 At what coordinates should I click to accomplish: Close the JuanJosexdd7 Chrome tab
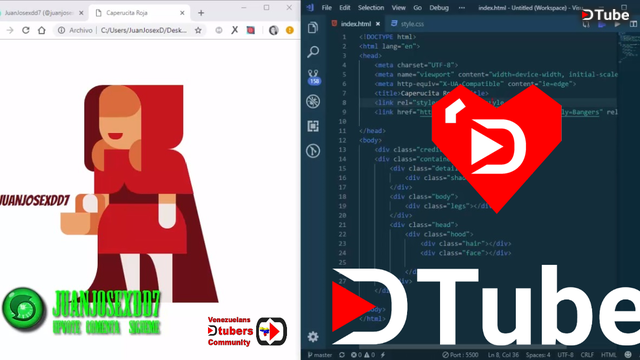click(x=81, y=13)
